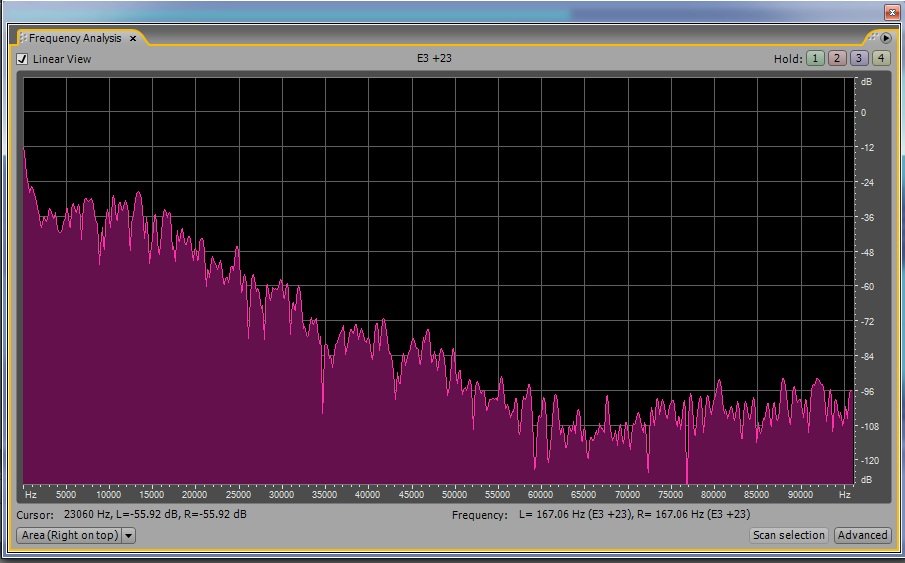This screenshot has height=563, width=905.
Task: Click the 5000 Hz axis label
Action: (66, 494)
